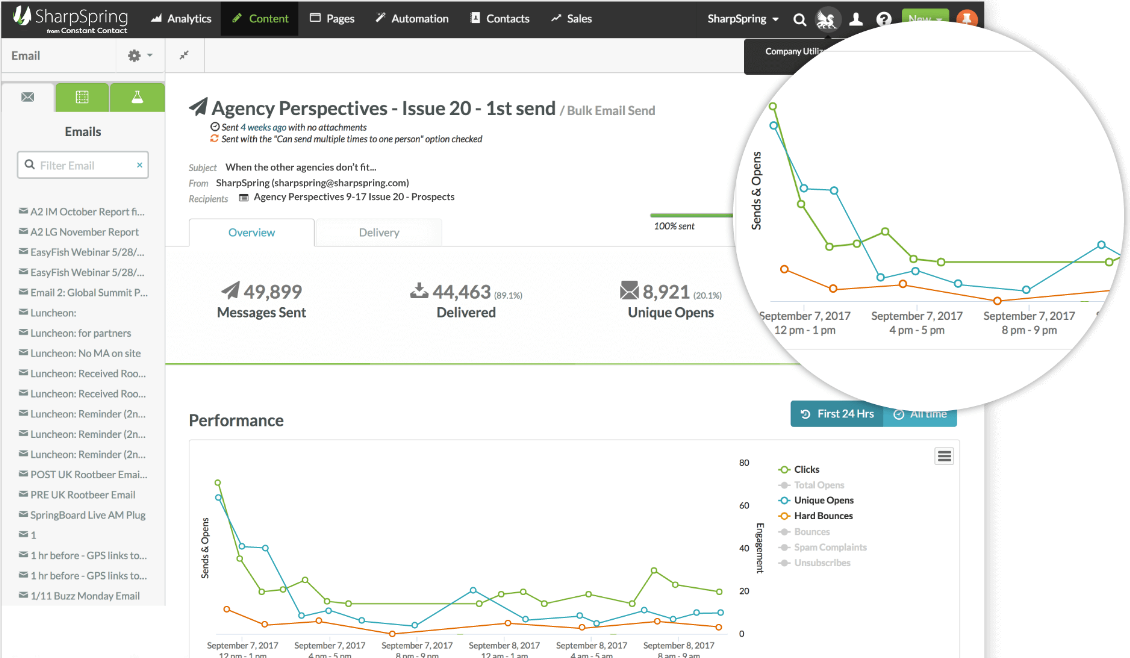Select the flask A/B test tab icon

pyautogui.click(x=137, y=97)
